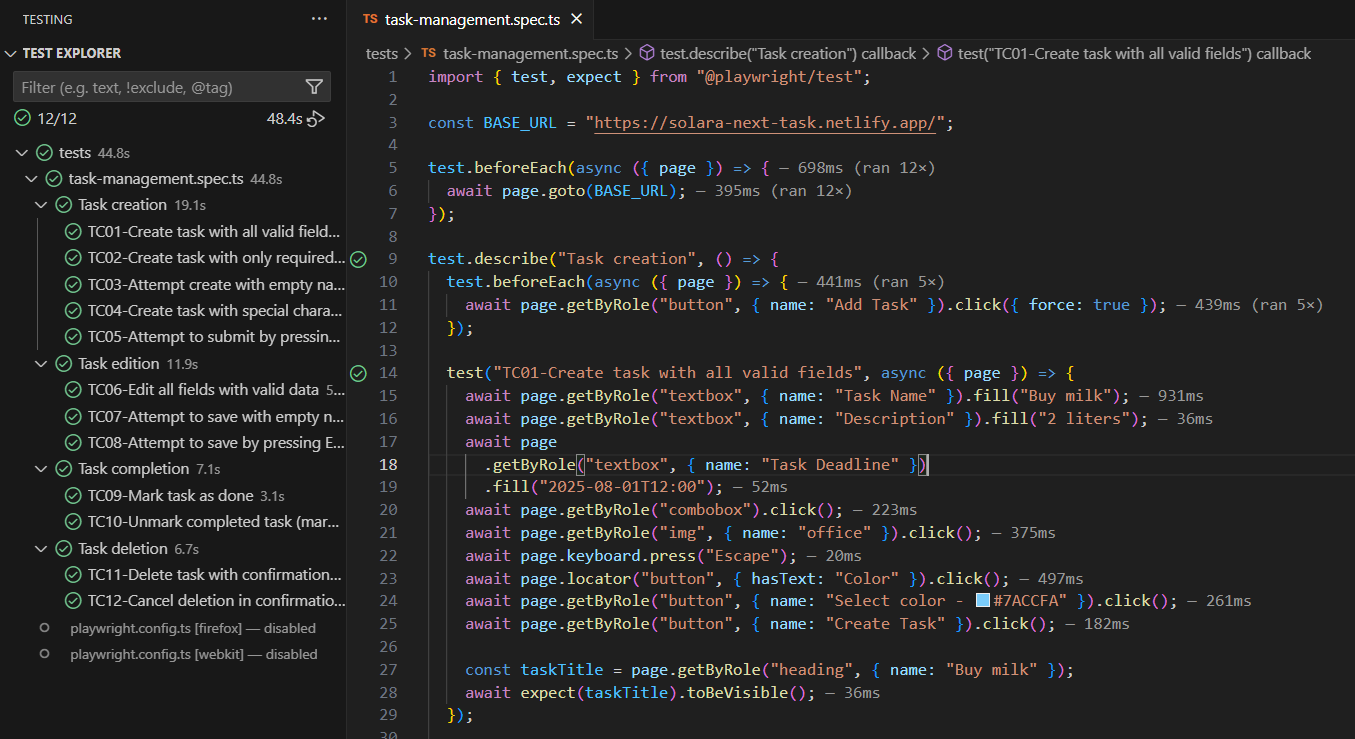Collapse the task-management.spec.ts tree node

coord(32,179)
